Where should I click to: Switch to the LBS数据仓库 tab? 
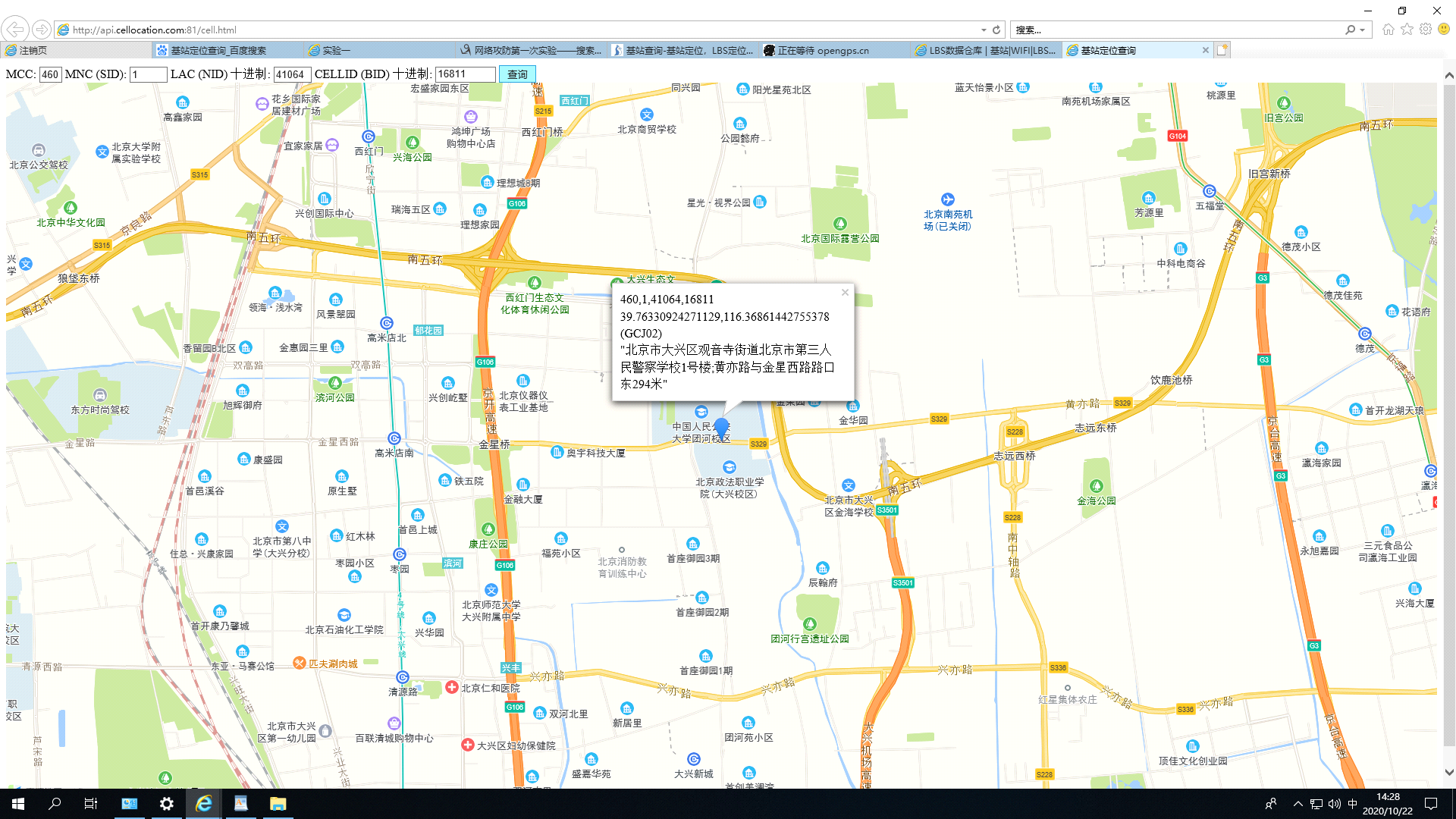(986, 50)
